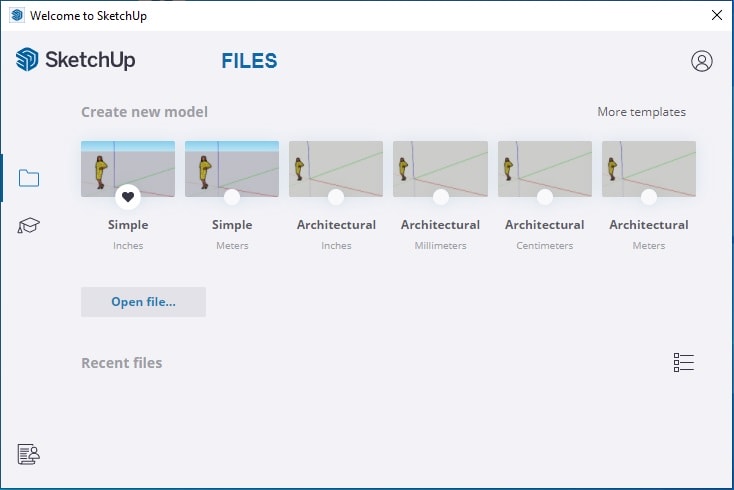Click the Create new model heading
The height and width of the screenshot is (490, 734).
[x=144, y=112]
